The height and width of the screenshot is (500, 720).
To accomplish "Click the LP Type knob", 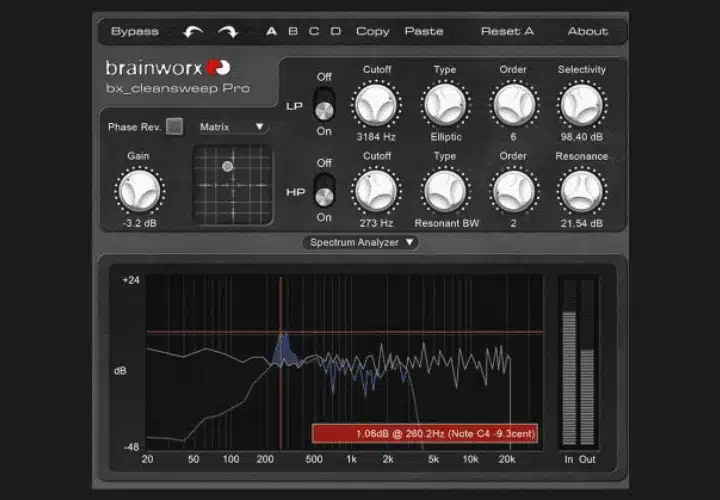I will click(445, 105).
